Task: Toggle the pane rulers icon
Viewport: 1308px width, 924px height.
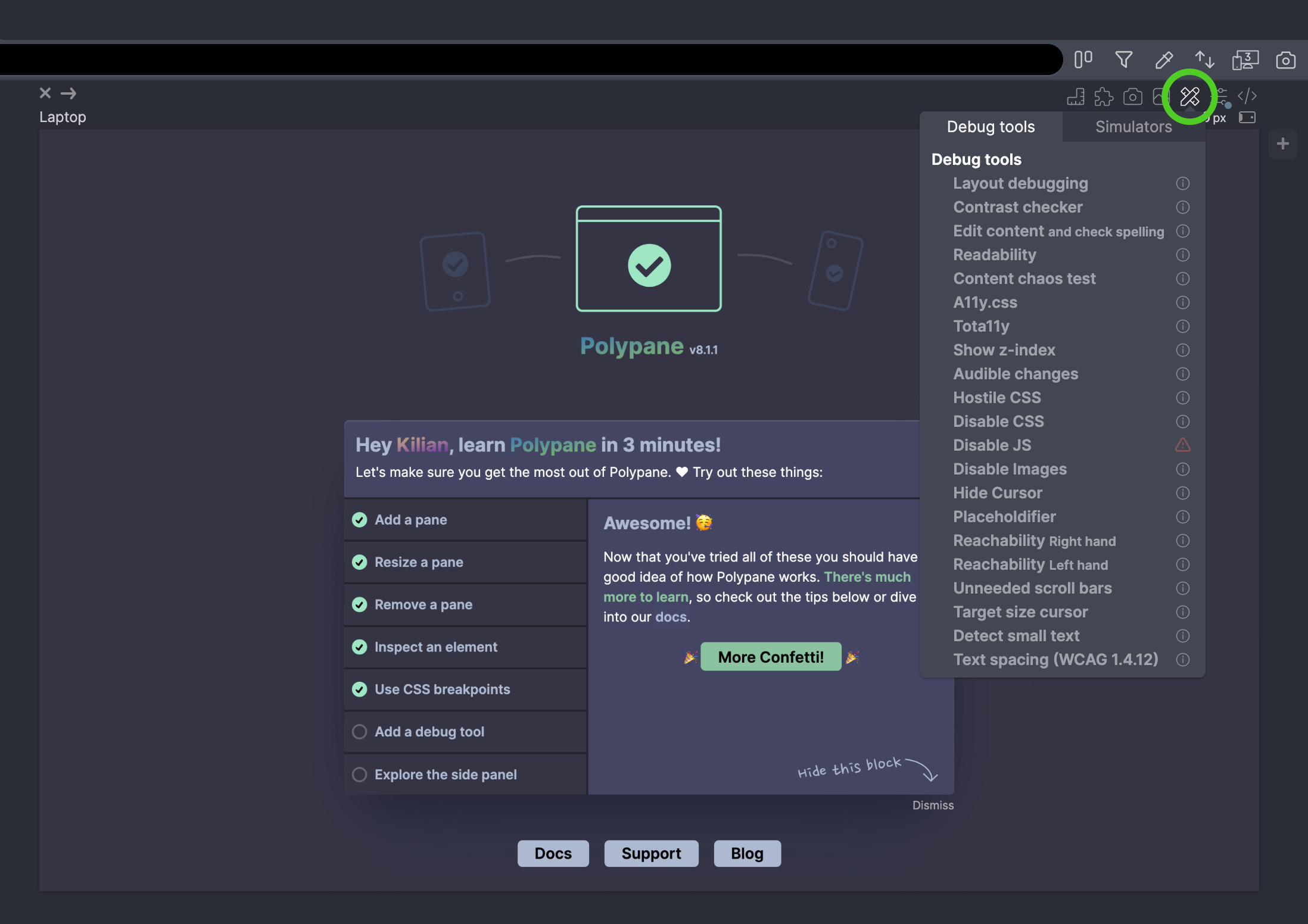Action: [x=1076, y=96]
